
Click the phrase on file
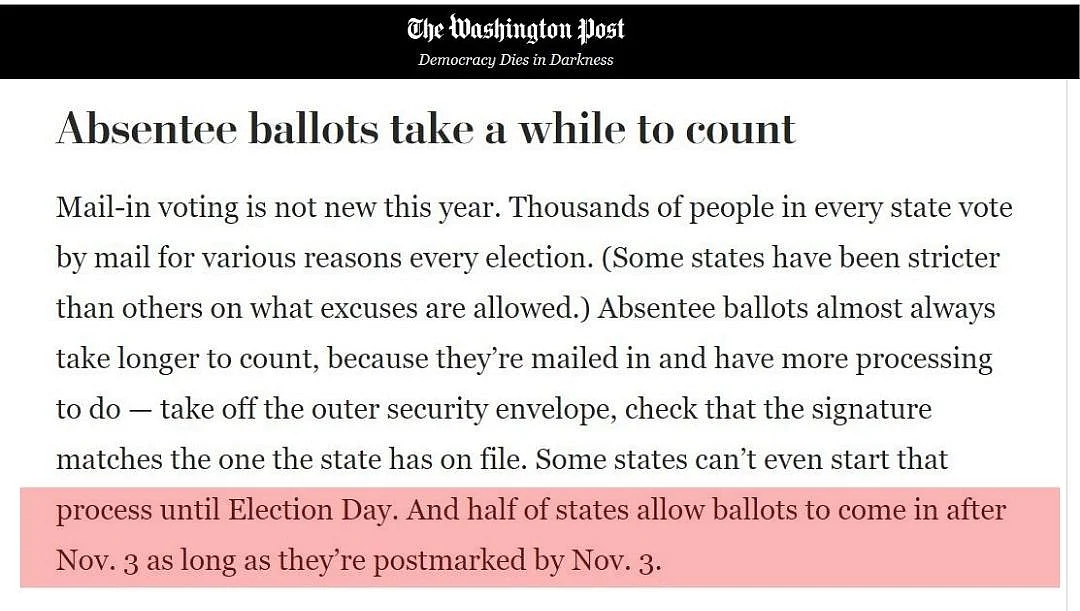point(483,459)
